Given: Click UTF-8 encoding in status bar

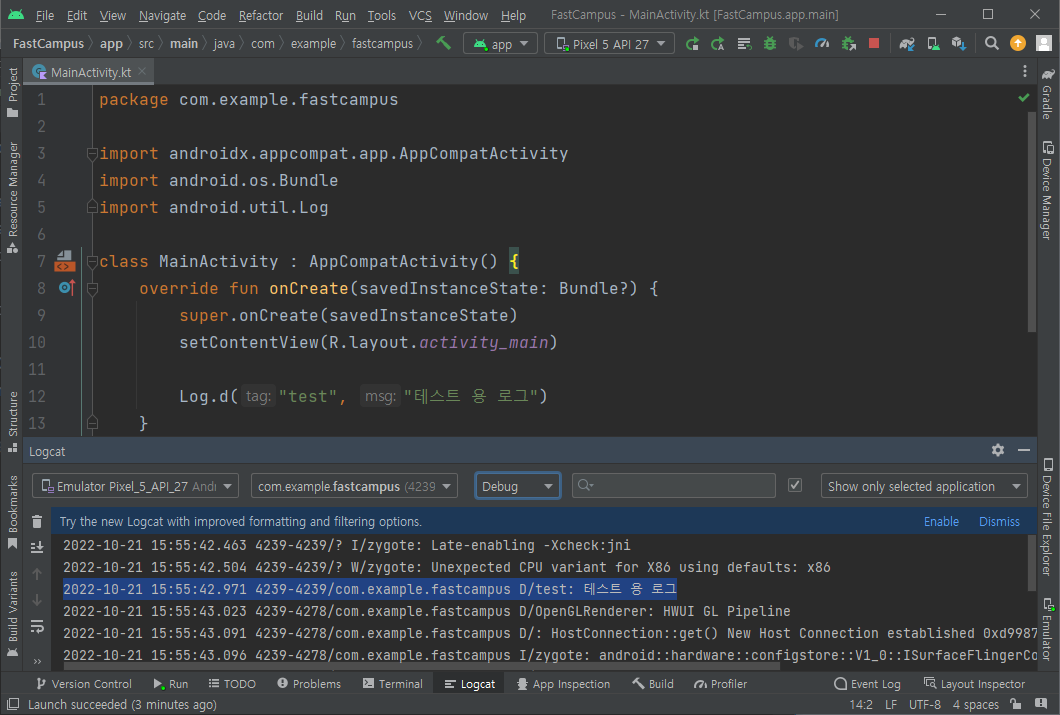Looking at the screenshot, I should coord(924,704).
